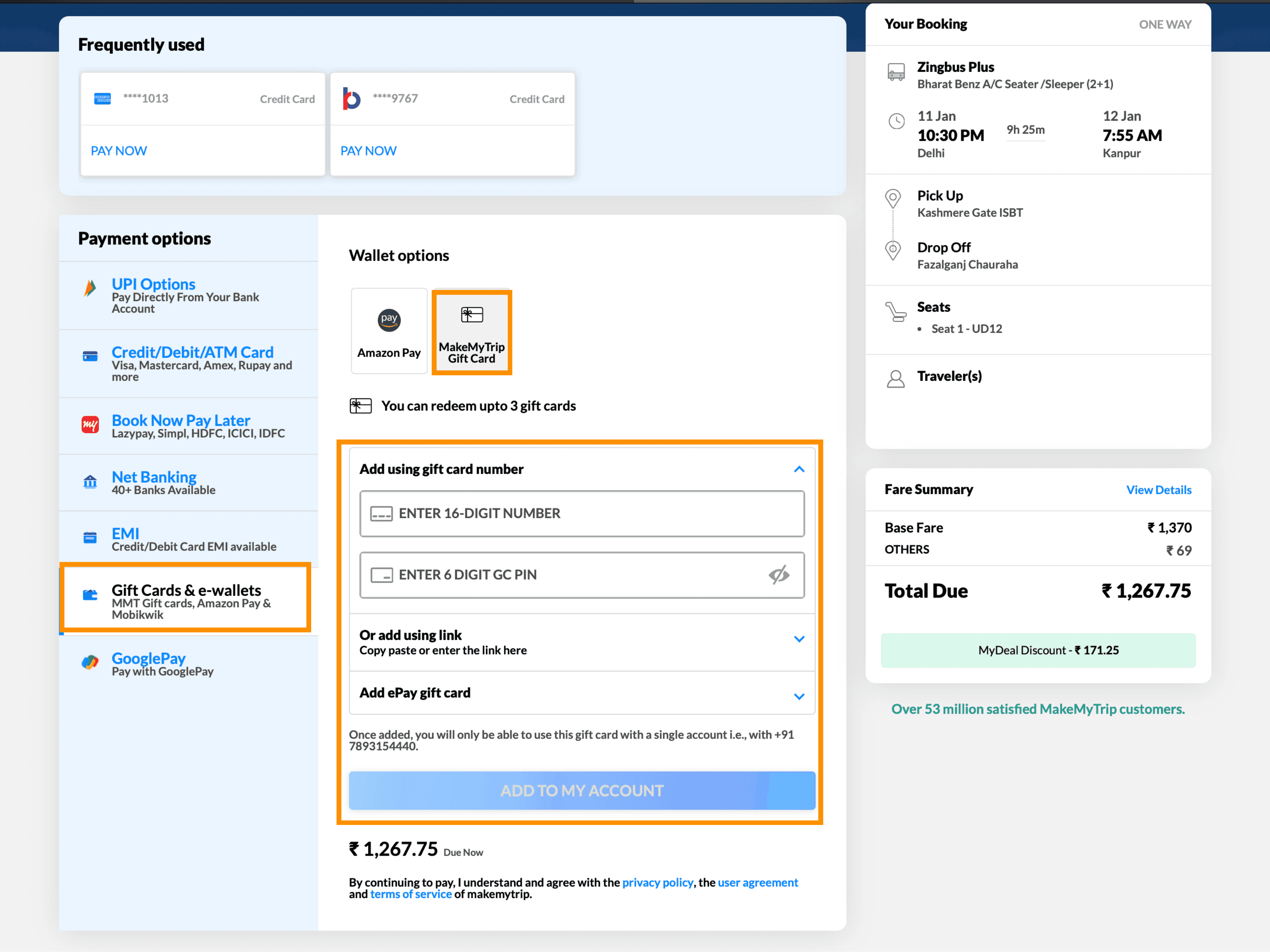Click the seat icon beside Seats
Viewport: 1270px width, 952px height.
(896, 312)
